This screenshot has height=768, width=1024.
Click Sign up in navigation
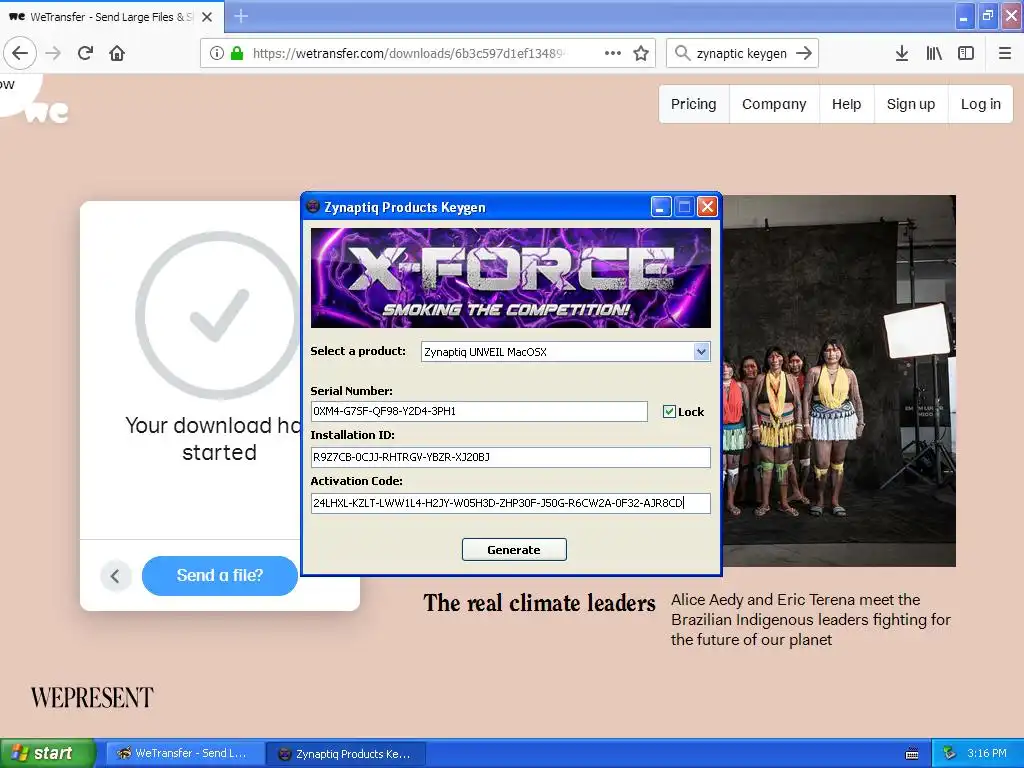[x=910, y=104]
